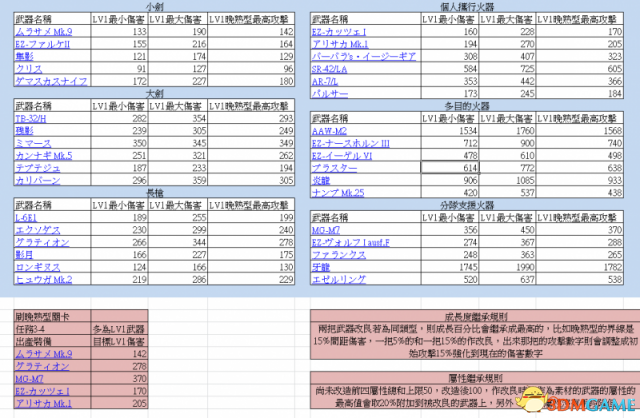Follow the エクソダス link
The height and width of the screenshot is (418, 640).
click(38, 230)
